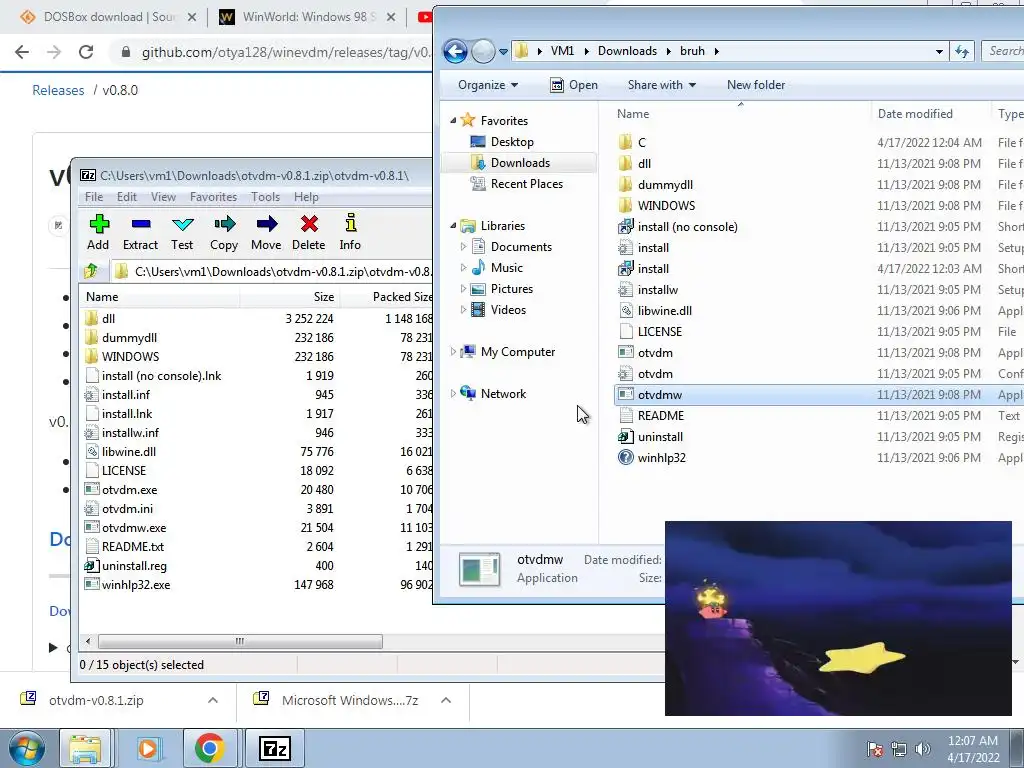Click New folder in Explorer toolbar
Image resolution: width=1024 pixels, height=768 pixels.
point(756,85)
